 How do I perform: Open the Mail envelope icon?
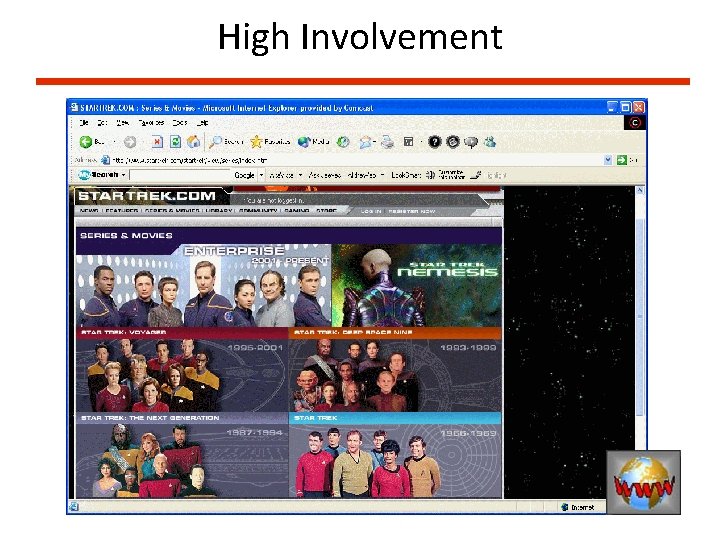point(366,142)
